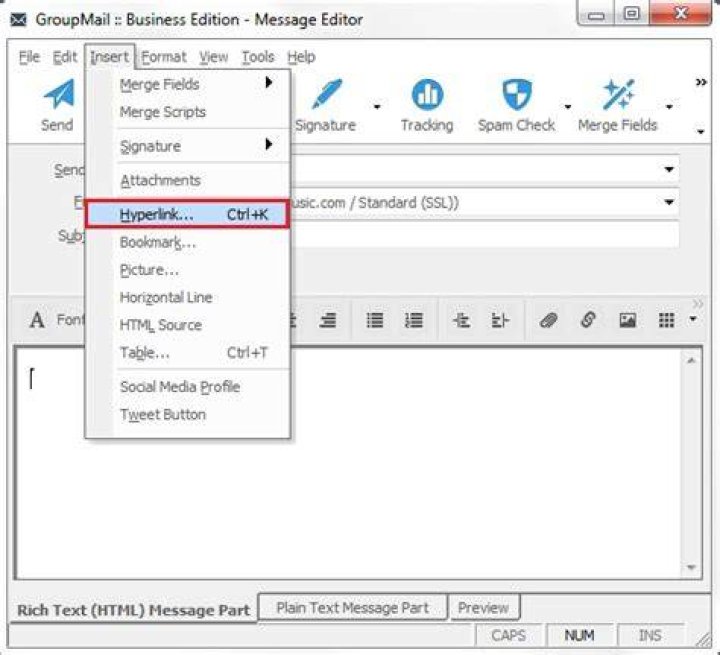Minimize the Message Editor window
The image size is (720, 655).
click(x=596, y=15)
